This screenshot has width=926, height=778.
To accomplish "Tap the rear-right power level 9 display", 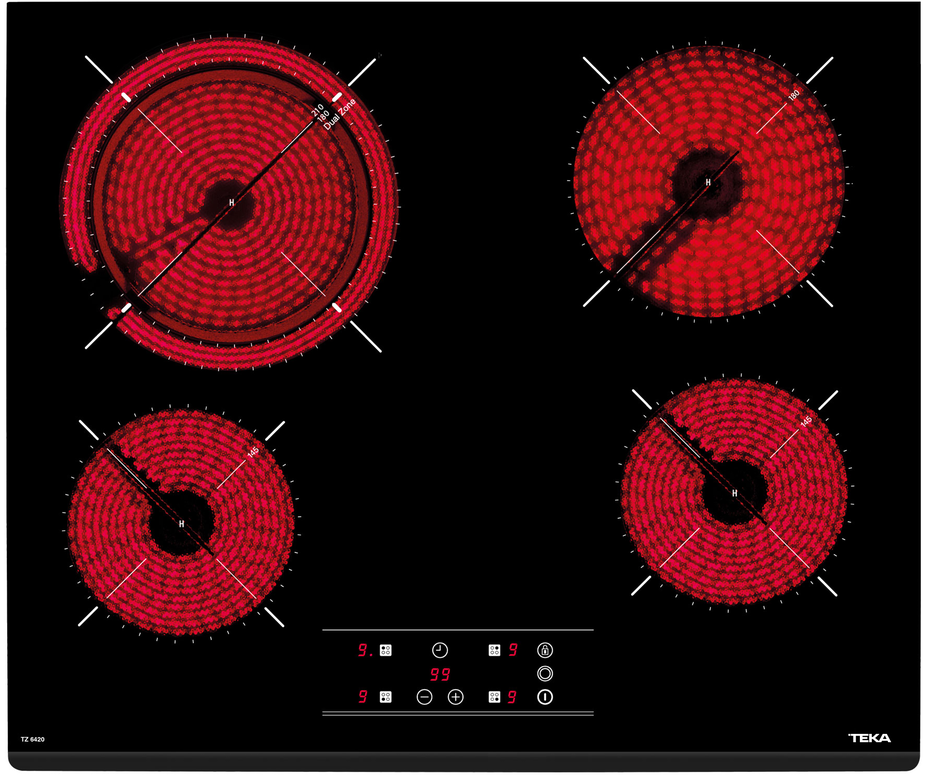I will (513, 650).
